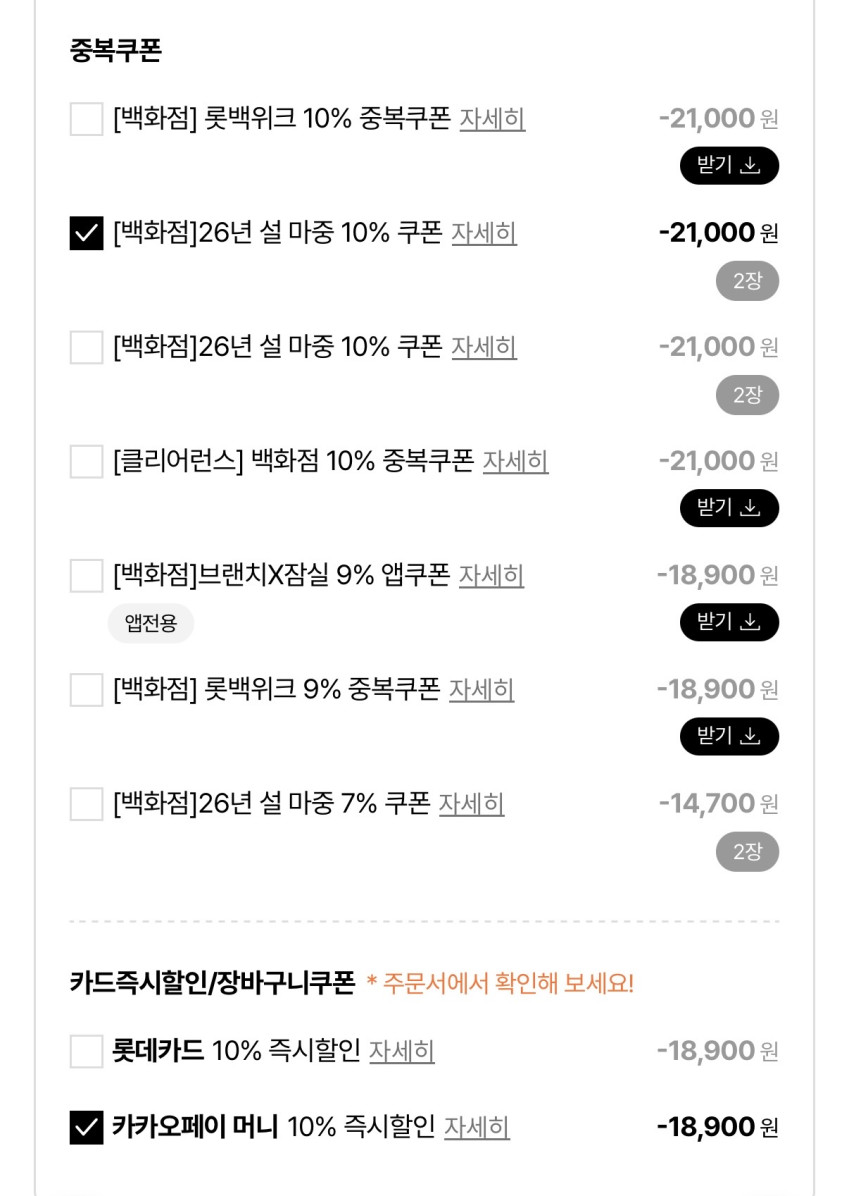Show 자세히 details for 클리어런스 coupon
The image size is (849, 1196).
tap(515, 461)
